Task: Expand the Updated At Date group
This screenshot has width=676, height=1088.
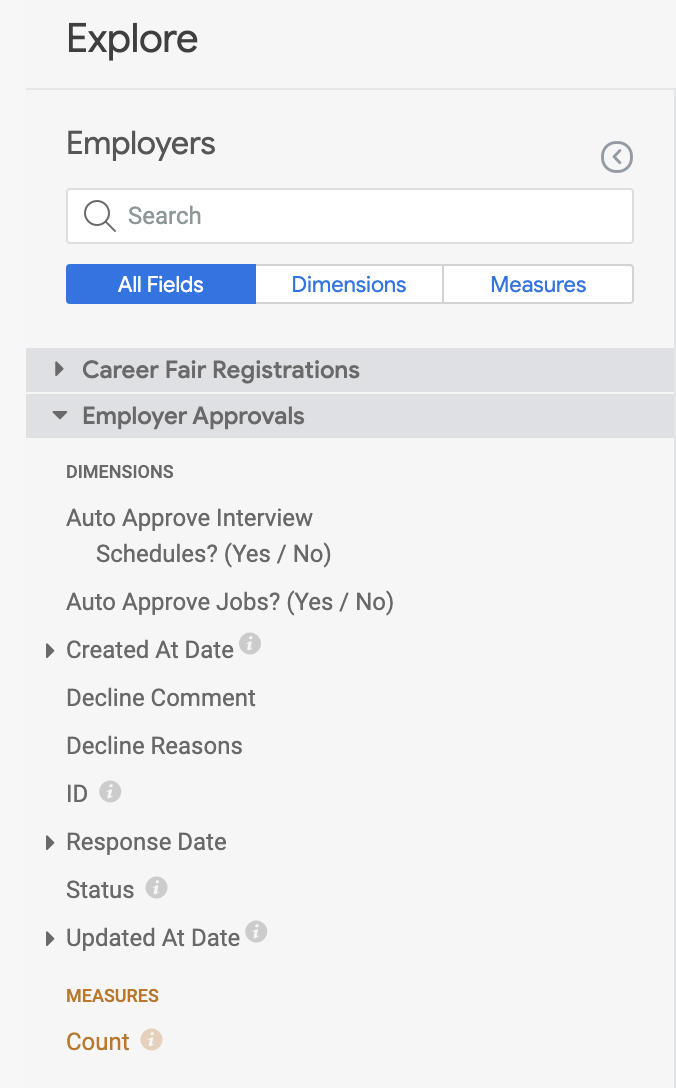Action: (x=51, y=939)
